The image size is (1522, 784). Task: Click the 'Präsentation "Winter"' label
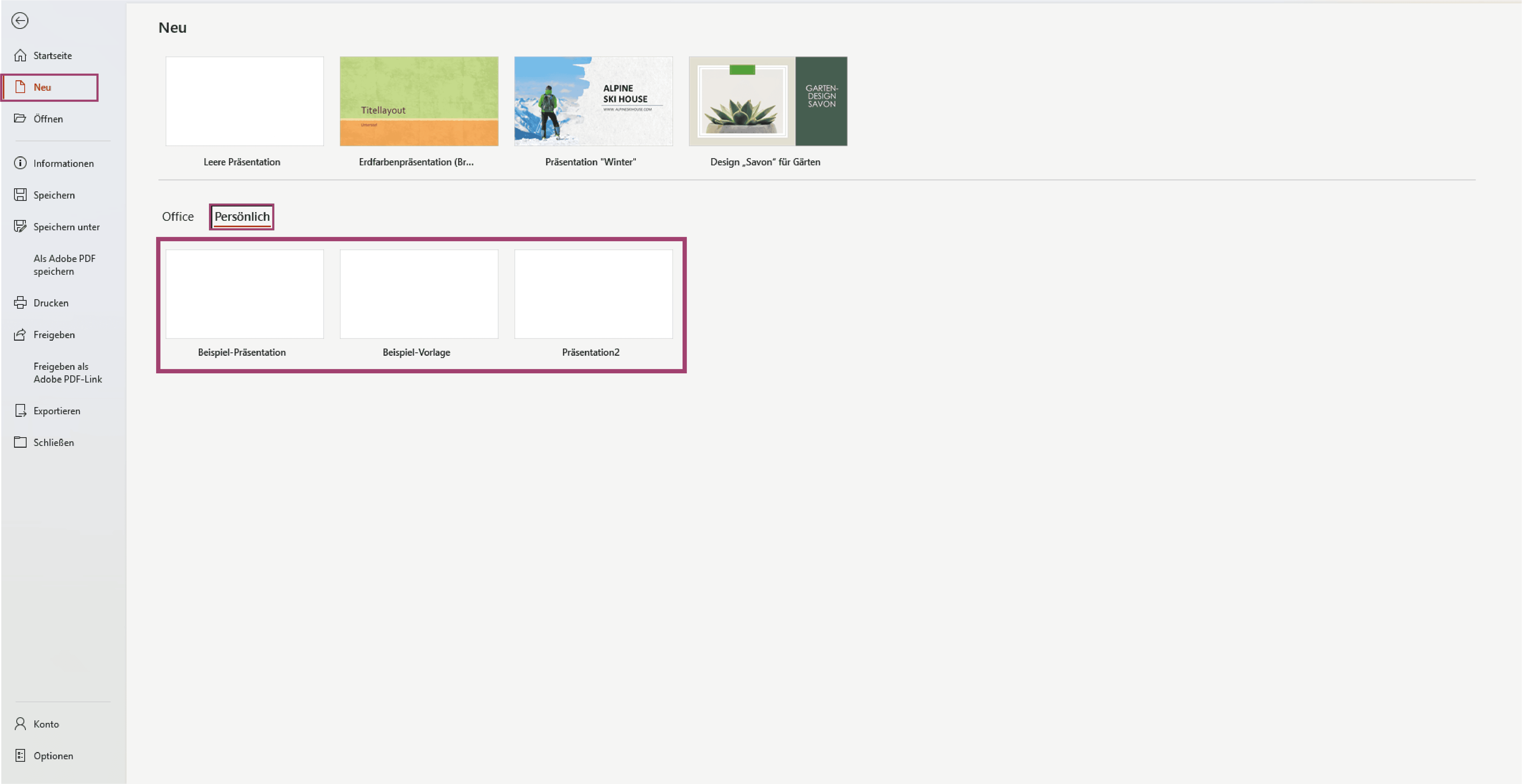[590, 162]
